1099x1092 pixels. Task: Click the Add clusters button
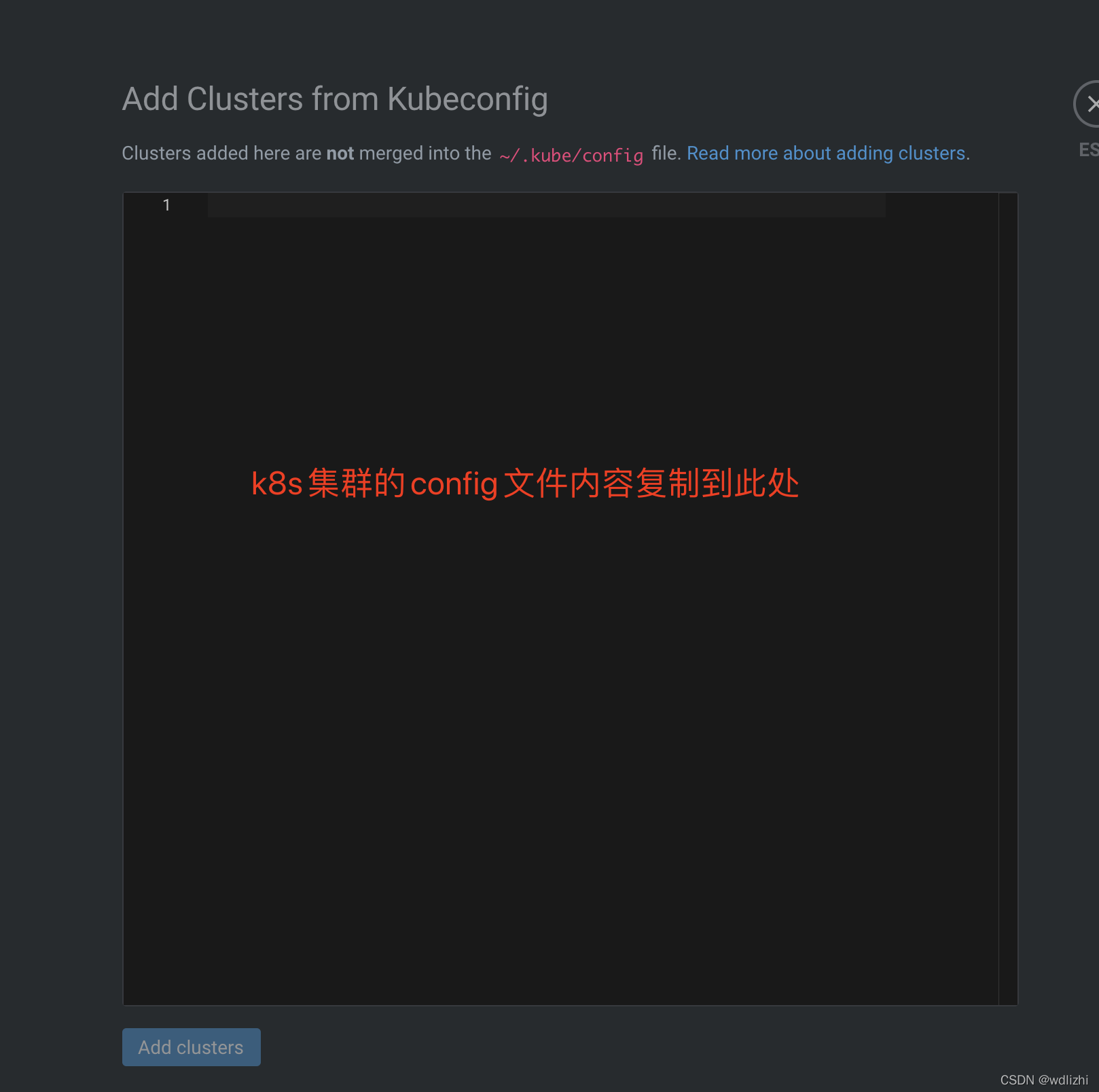pyautogui.click(x=191, y=1046)
